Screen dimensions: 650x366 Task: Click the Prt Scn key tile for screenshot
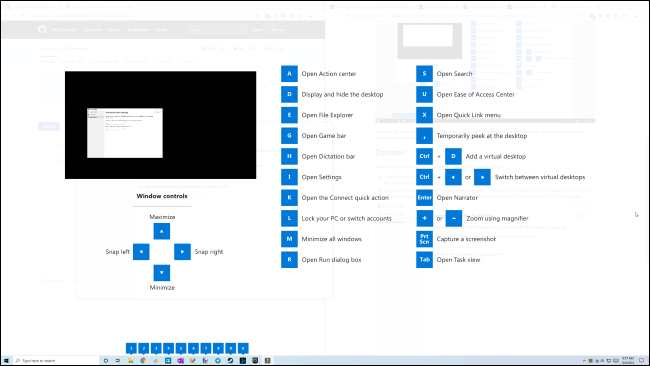(x=424, y=239)
